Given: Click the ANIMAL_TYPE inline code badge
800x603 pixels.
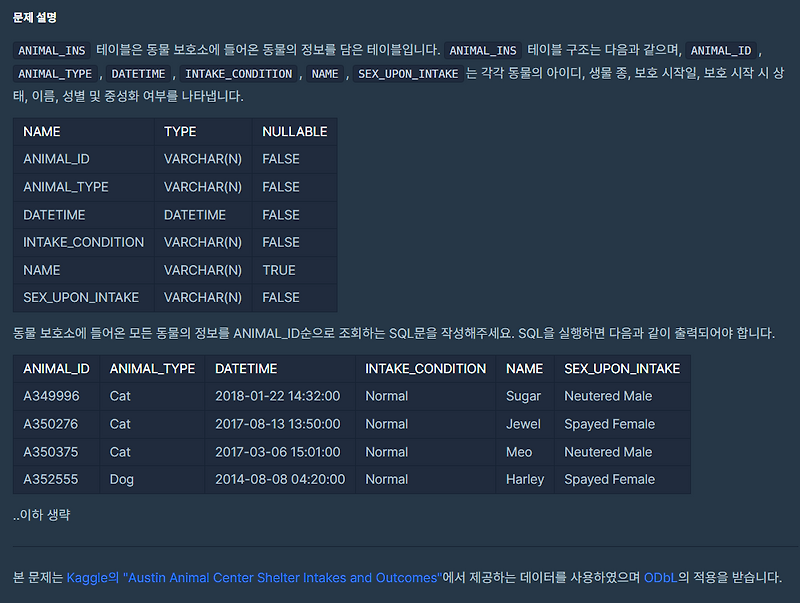Looking at the screenshot, I should point(54,73).
